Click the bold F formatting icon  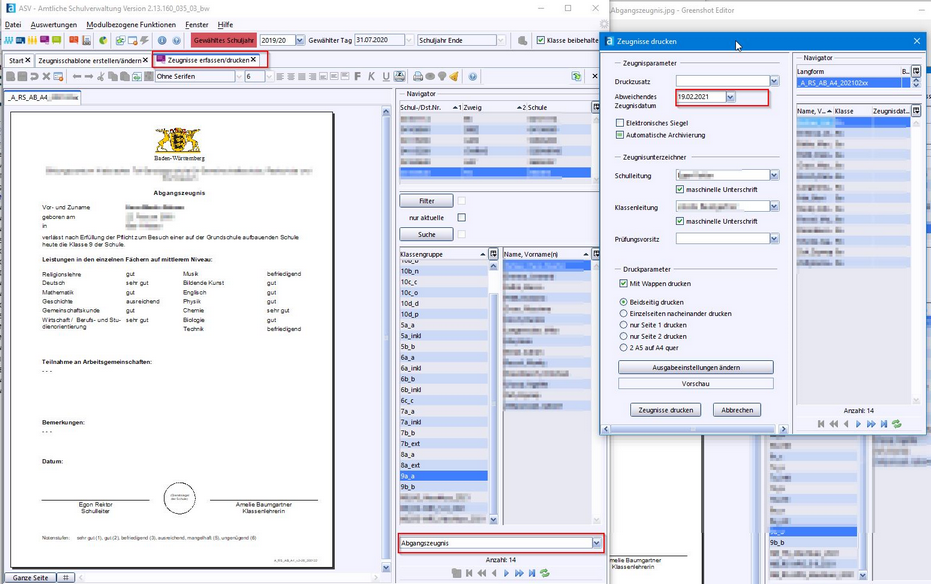coord(356,77)
